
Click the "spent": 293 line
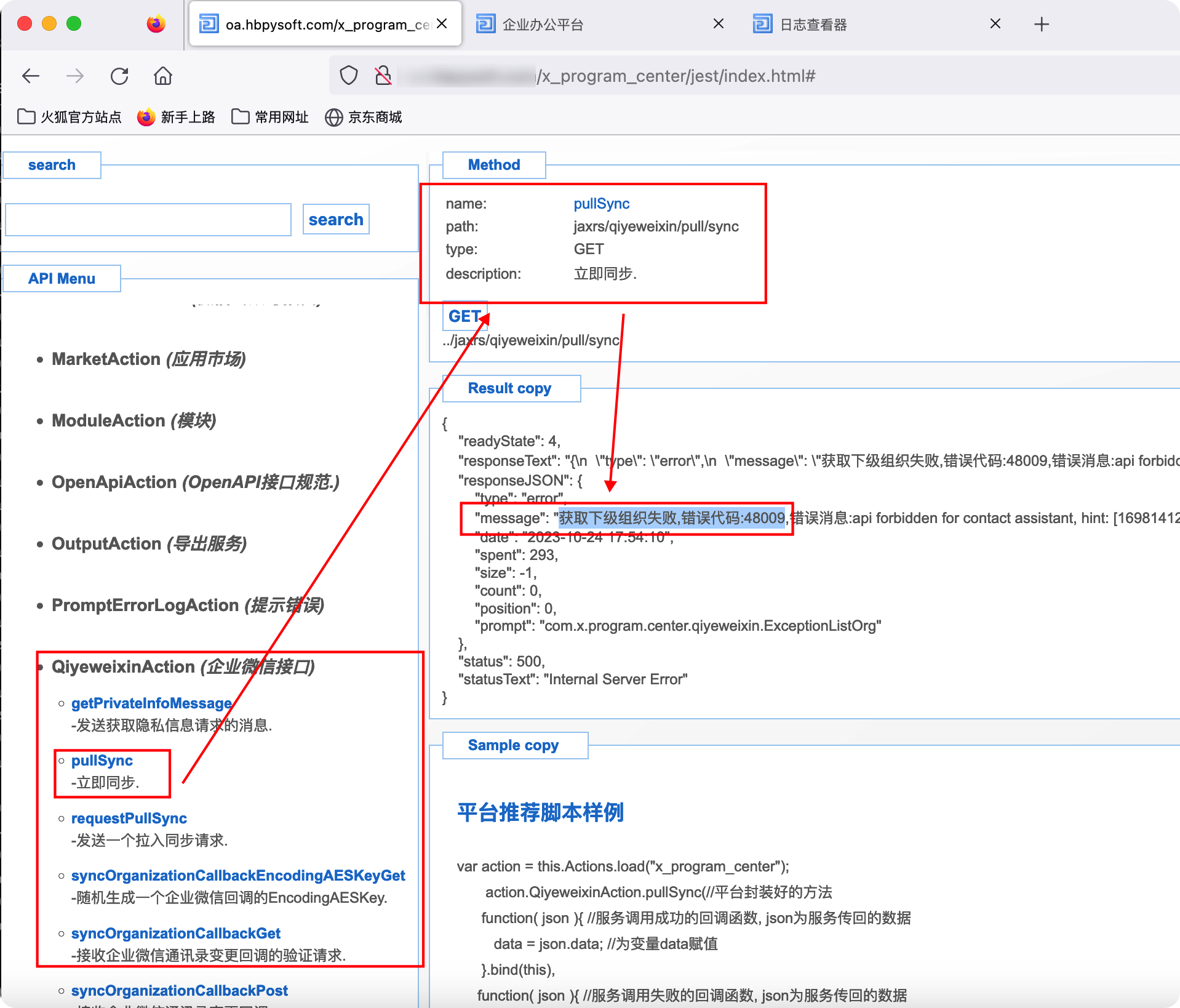coord(517,555)
